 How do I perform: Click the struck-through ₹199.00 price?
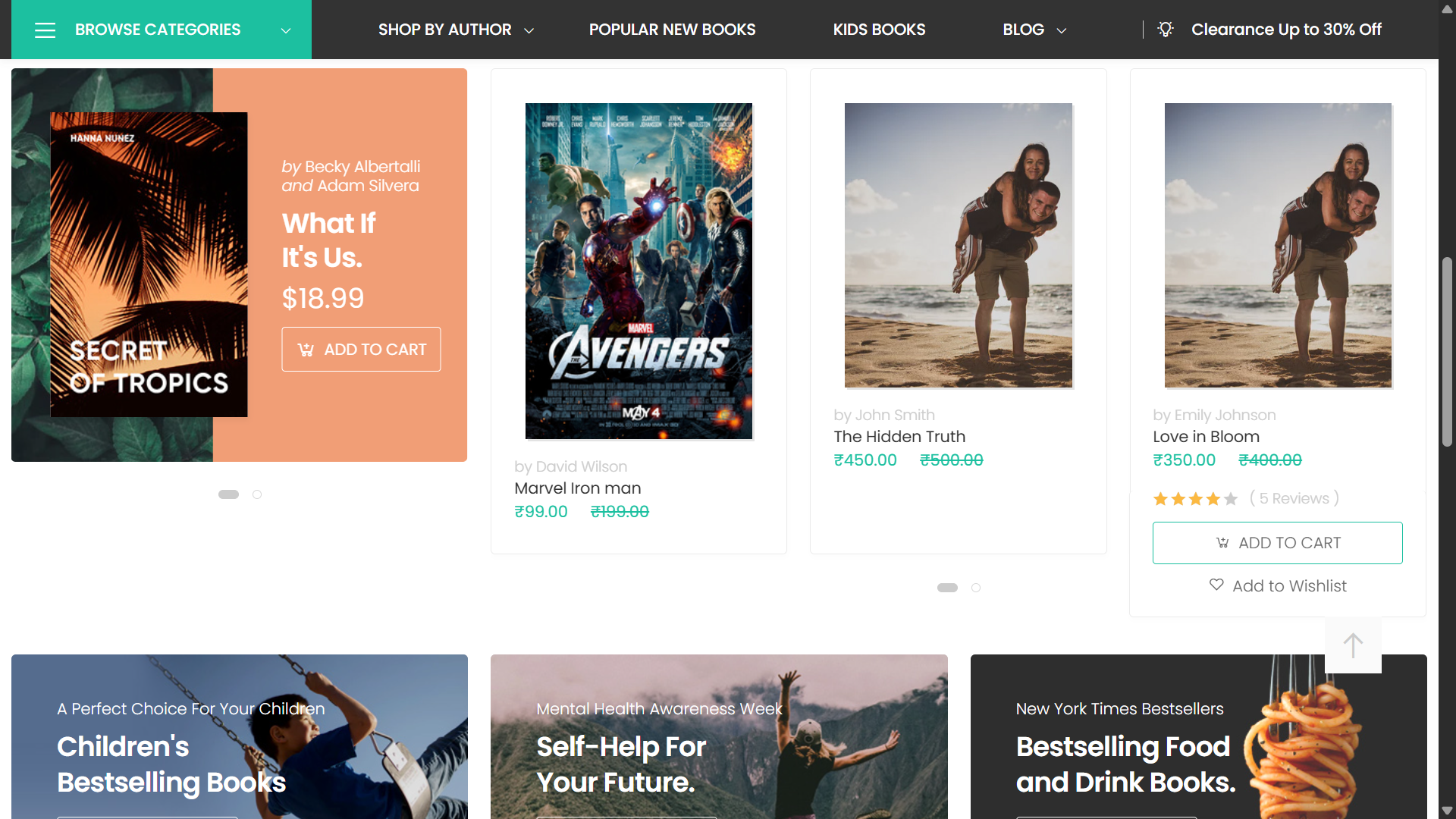click(x=620, y=512)
